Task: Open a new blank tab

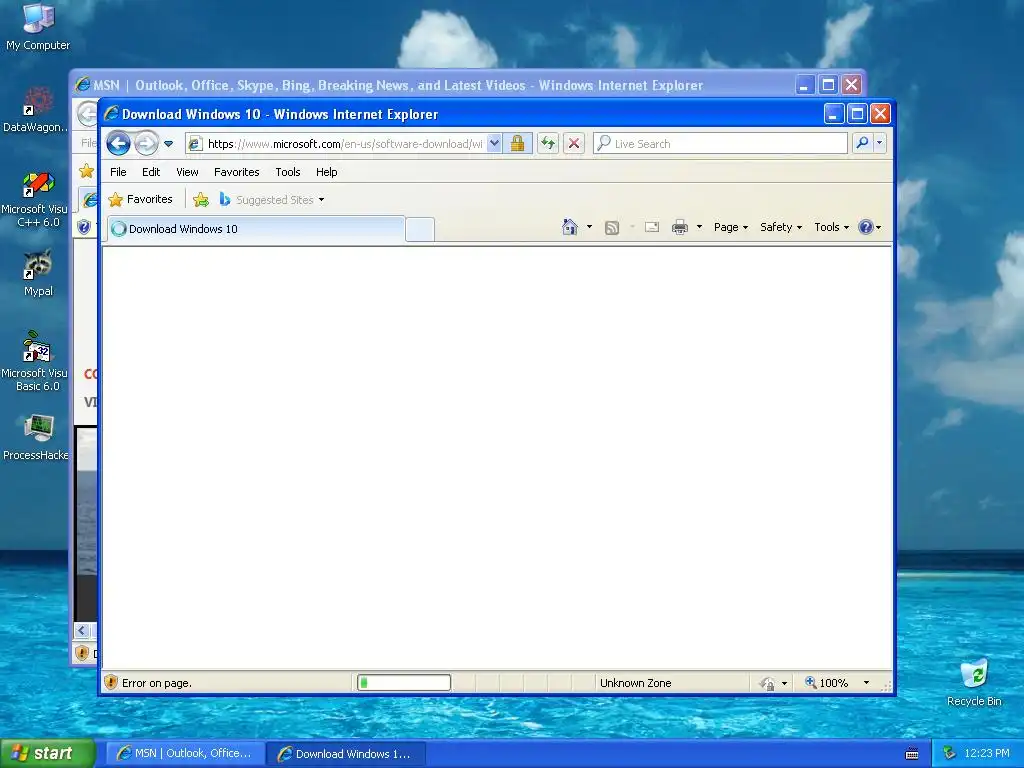Action: tap(419, 229)
